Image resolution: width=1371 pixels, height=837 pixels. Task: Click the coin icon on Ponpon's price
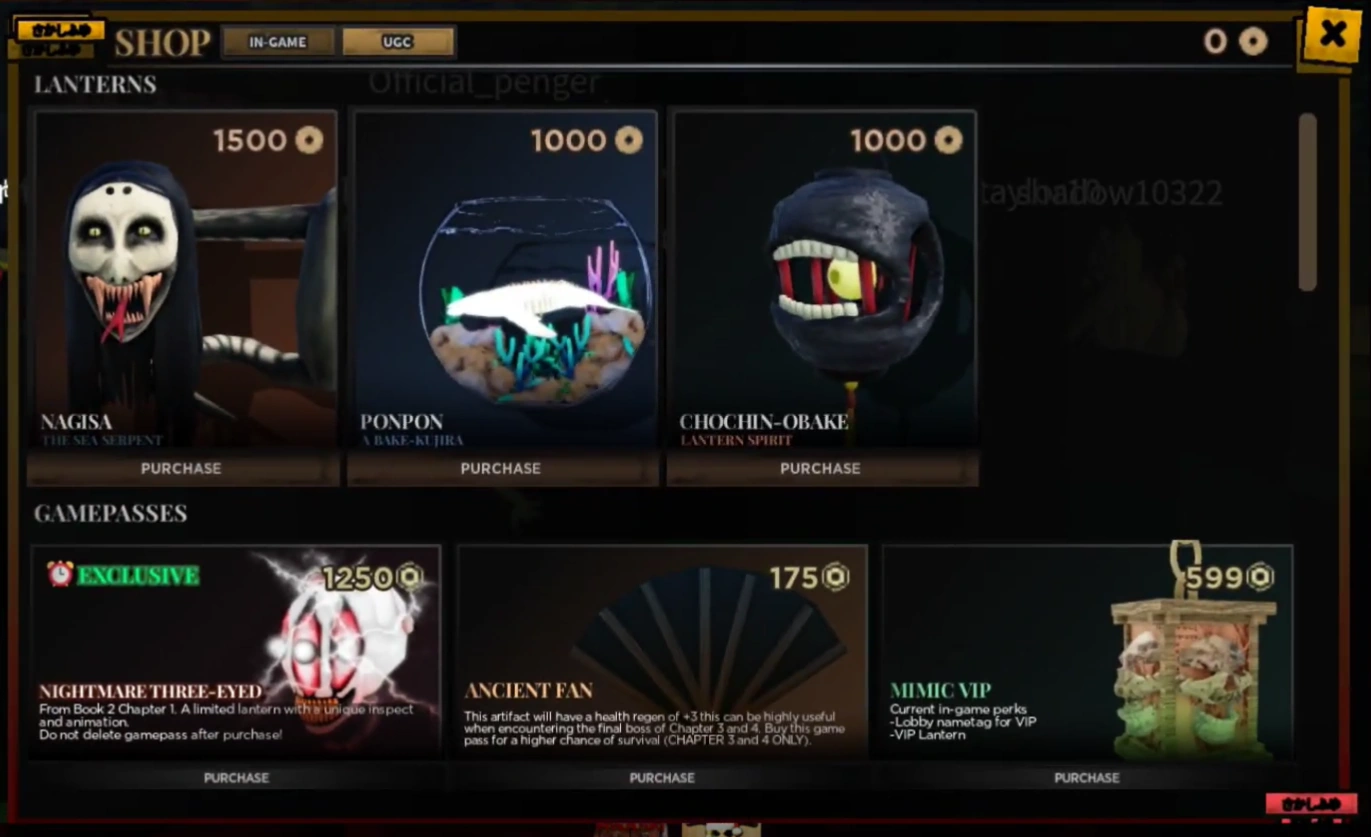pos(628,140)
